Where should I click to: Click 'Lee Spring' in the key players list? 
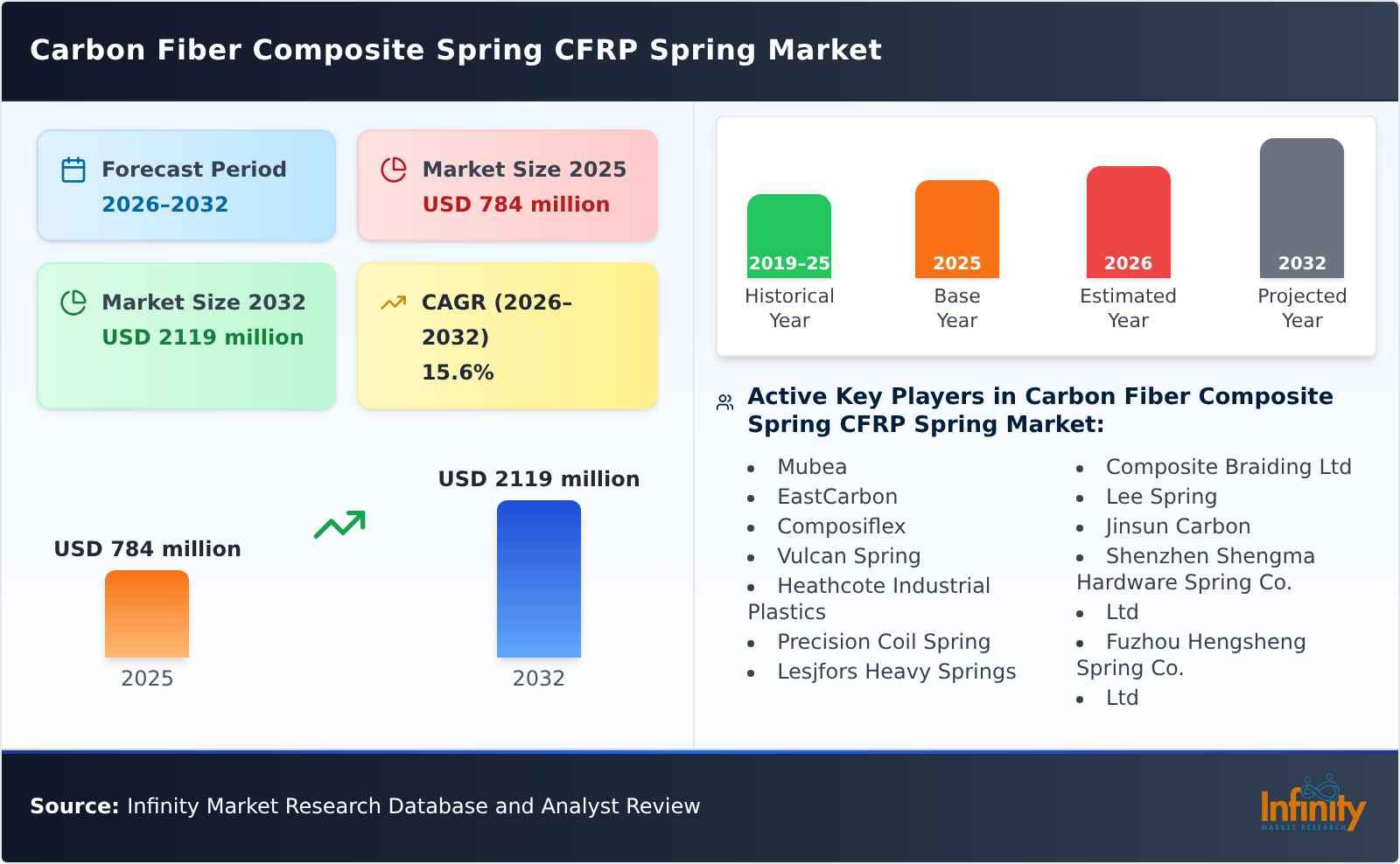click(x=1161, y=497)
